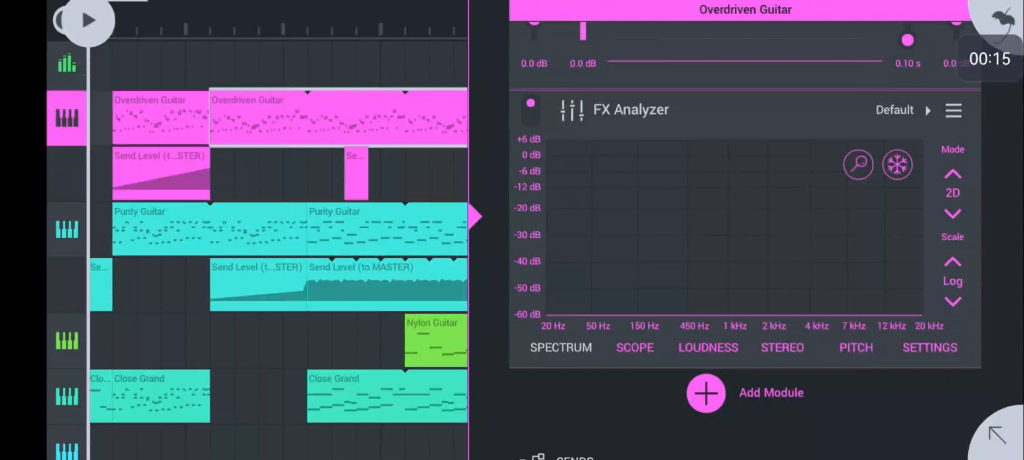1024x460 pixels.
Task: Switch to the SCOPE tab
Action: click(635, 348)
